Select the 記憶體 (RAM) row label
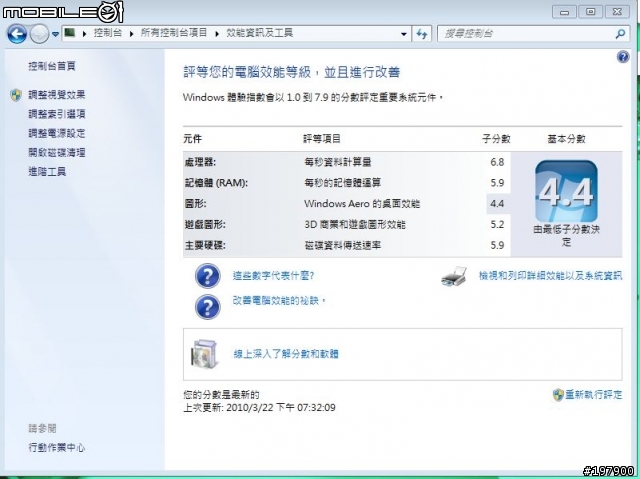The height and width of the screenshot is (479, 640). coord(216,183)
